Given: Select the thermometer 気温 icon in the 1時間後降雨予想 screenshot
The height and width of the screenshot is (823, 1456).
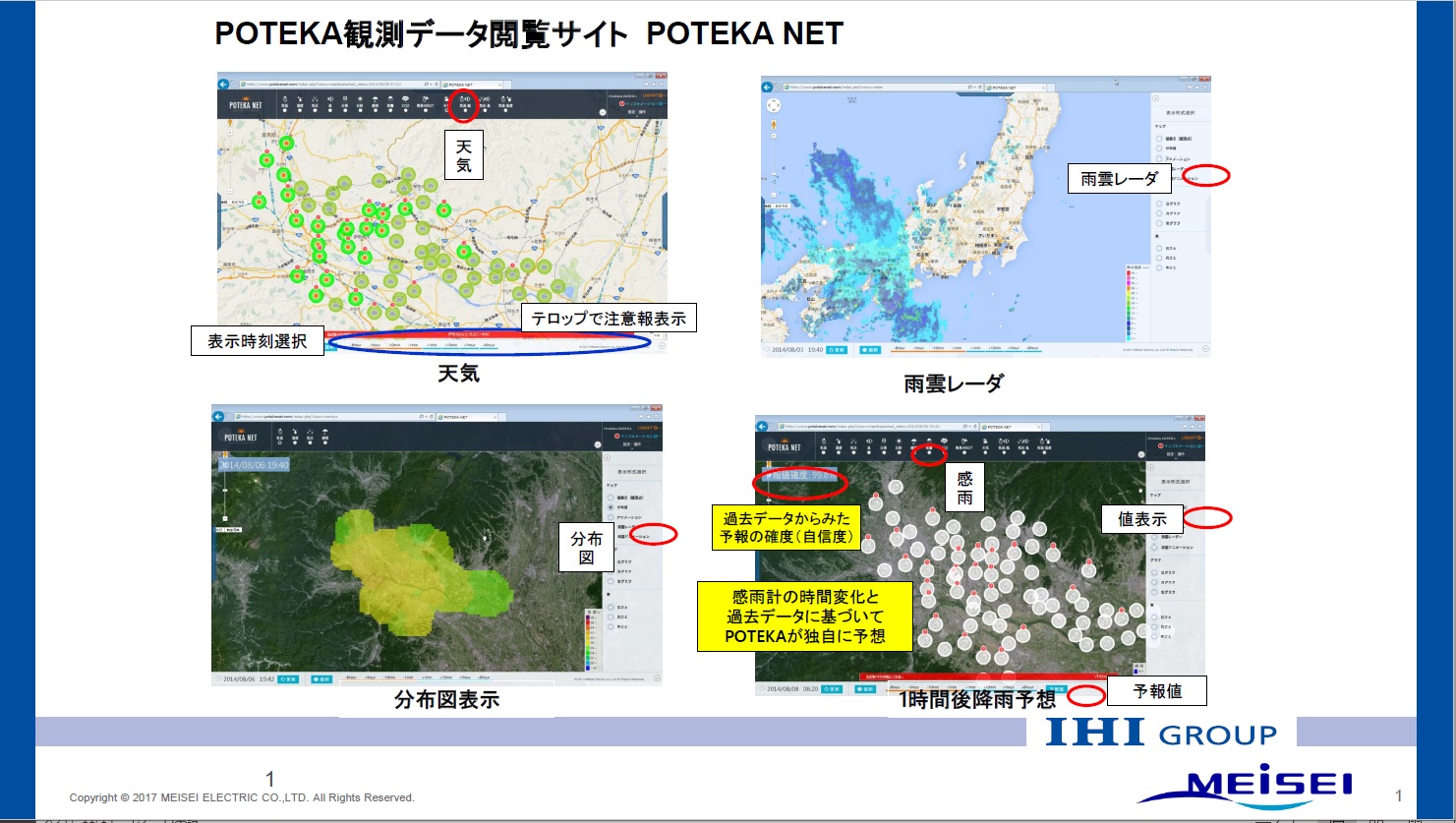Looking at the screenshot, I should [x=824, y=444].
